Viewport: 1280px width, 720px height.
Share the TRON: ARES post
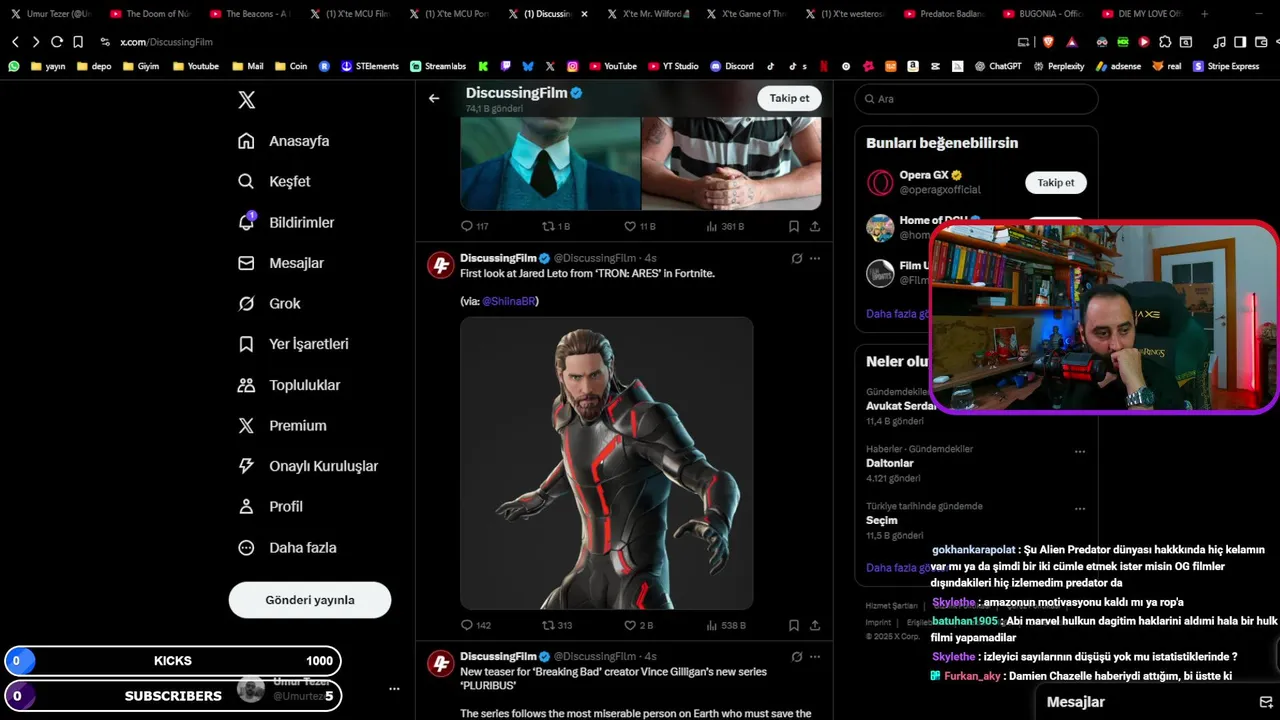click(815, 625)
